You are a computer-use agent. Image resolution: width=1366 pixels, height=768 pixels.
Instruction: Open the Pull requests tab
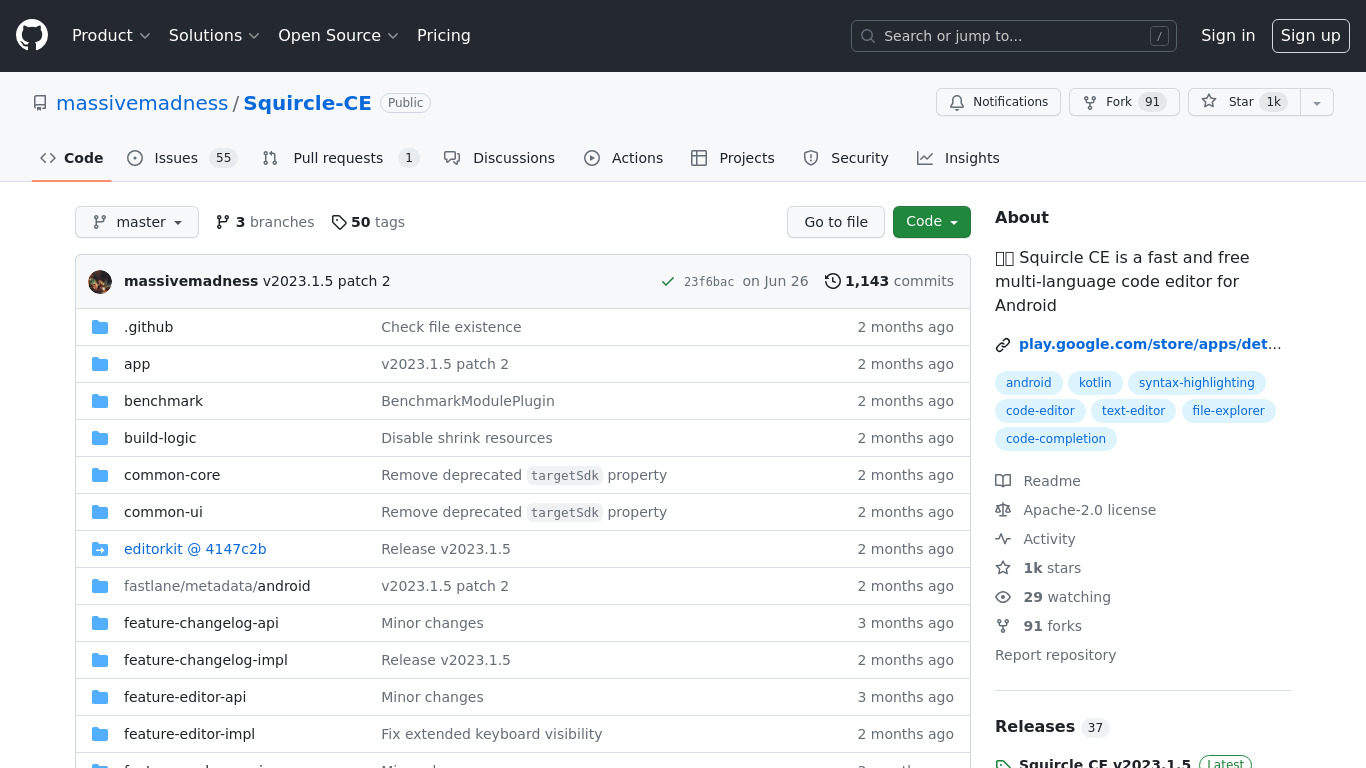[x=340, y=158]
